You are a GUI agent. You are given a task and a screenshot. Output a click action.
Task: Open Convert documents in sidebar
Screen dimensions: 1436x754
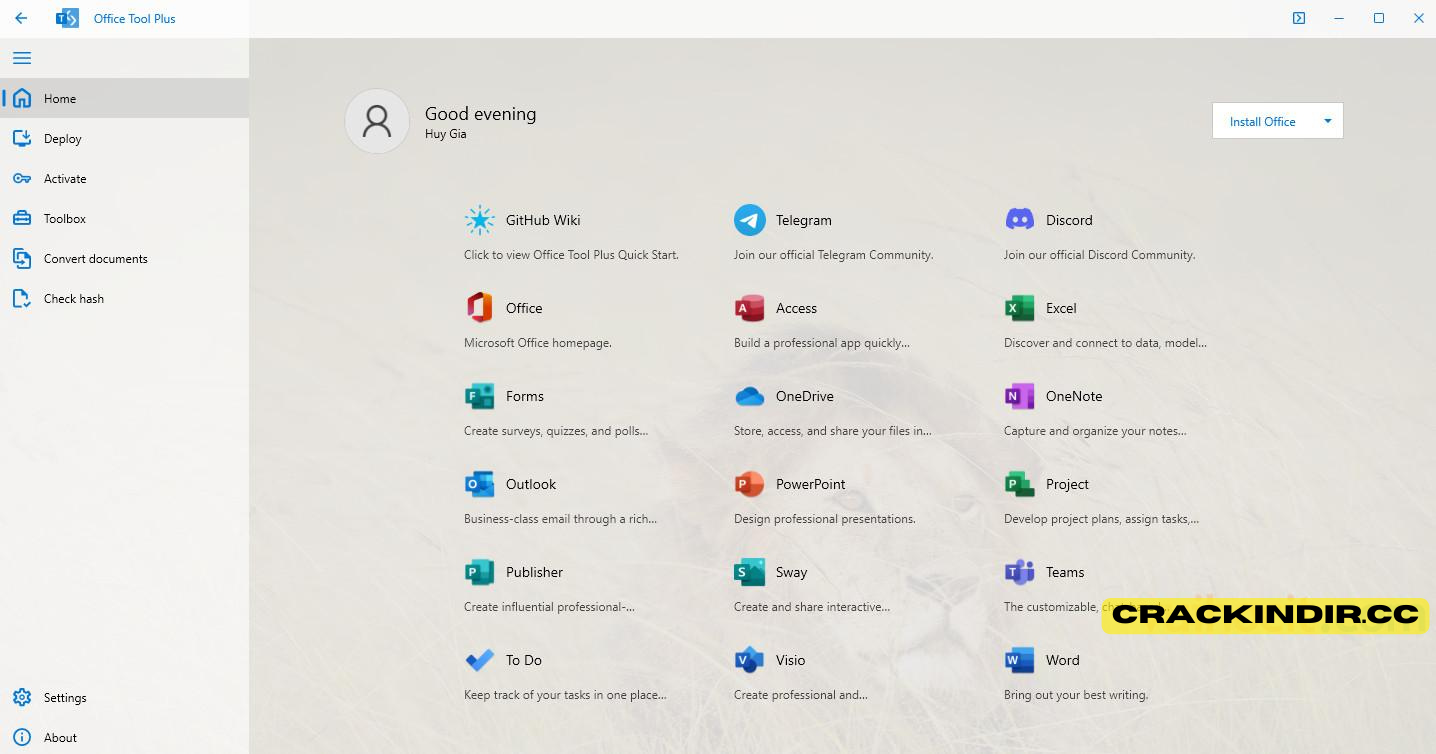coord(124,258)
